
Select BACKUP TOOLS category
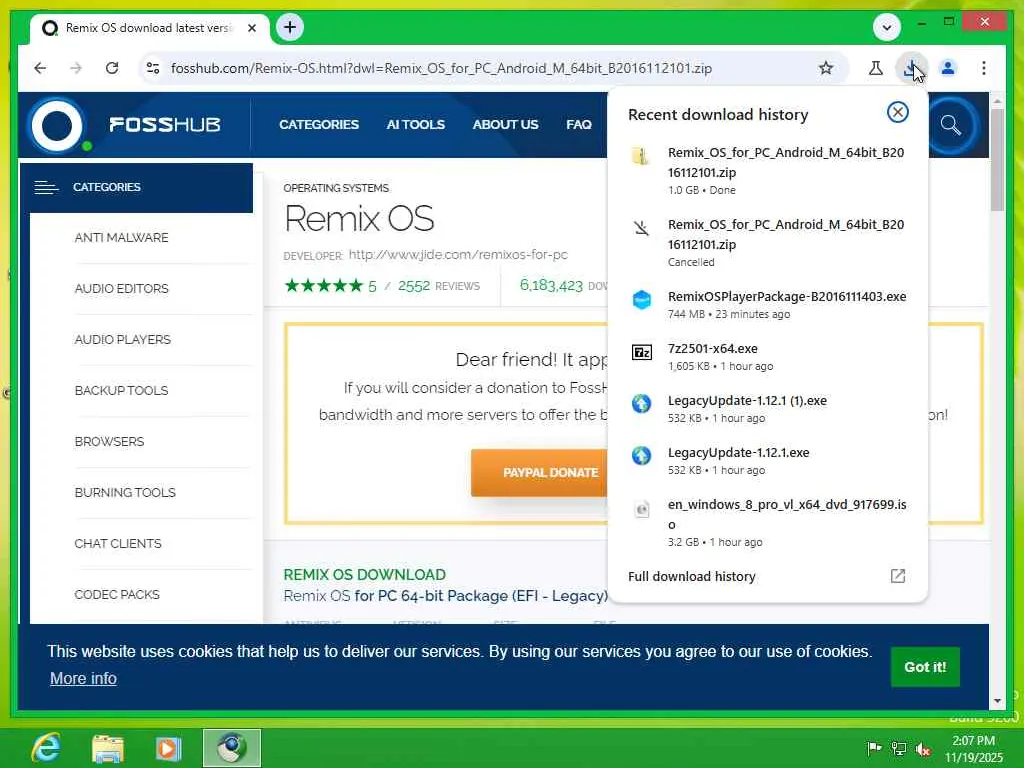tap(121, 391)
